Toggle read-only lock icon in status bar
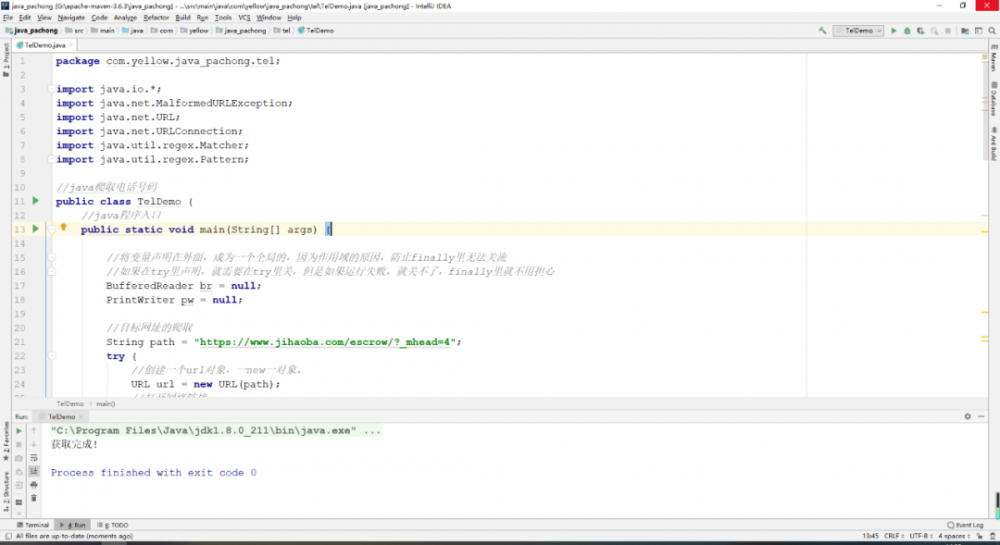 [980, 536]
